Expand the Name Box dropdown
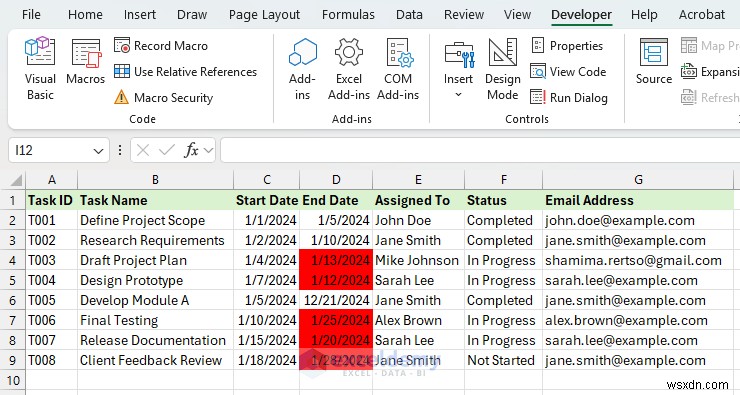This screenshot has height=395, width=740. (98, 151)
